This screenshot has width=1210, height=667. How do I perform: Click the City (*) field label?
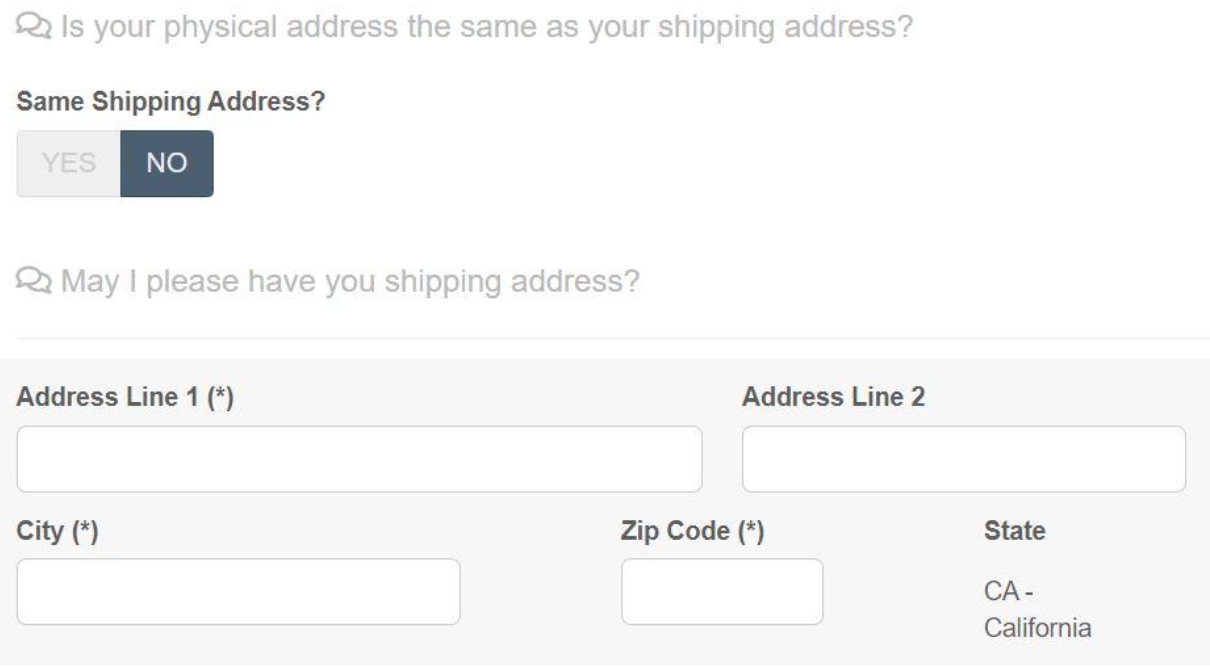[x=57, y=531]
